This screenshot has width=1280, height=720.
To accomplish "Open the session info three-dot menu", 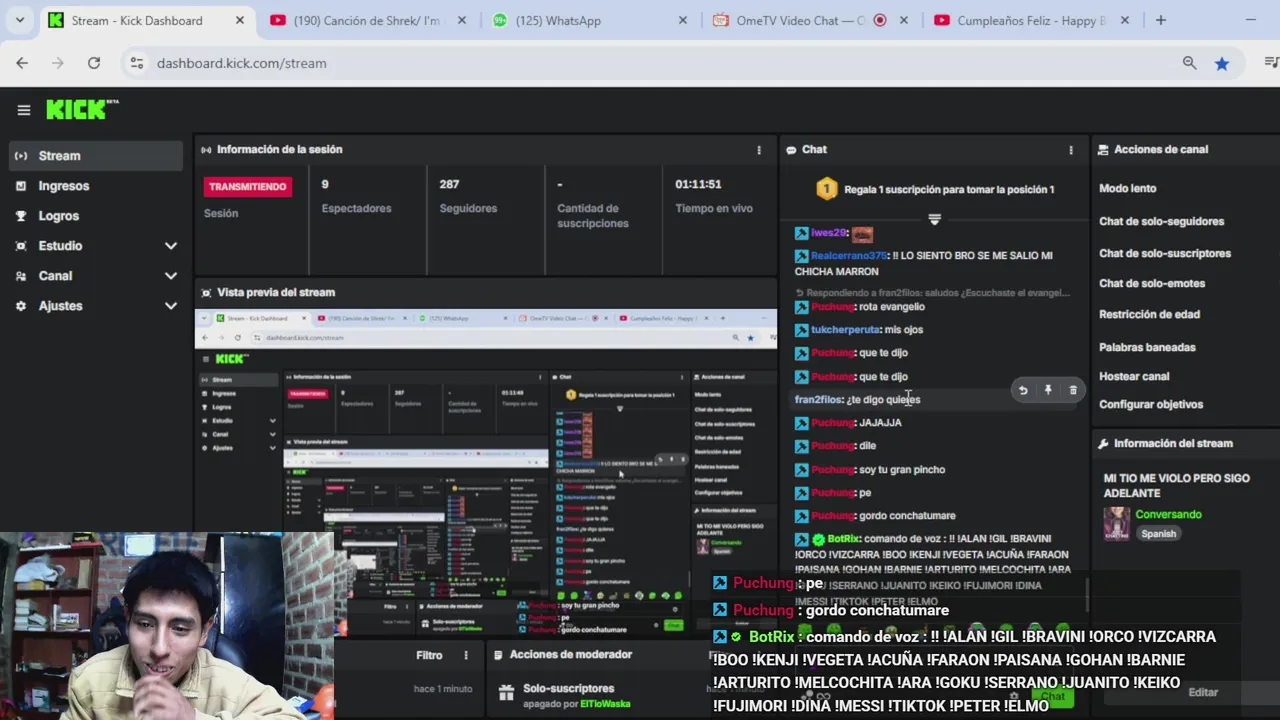I will coord(758,150).
